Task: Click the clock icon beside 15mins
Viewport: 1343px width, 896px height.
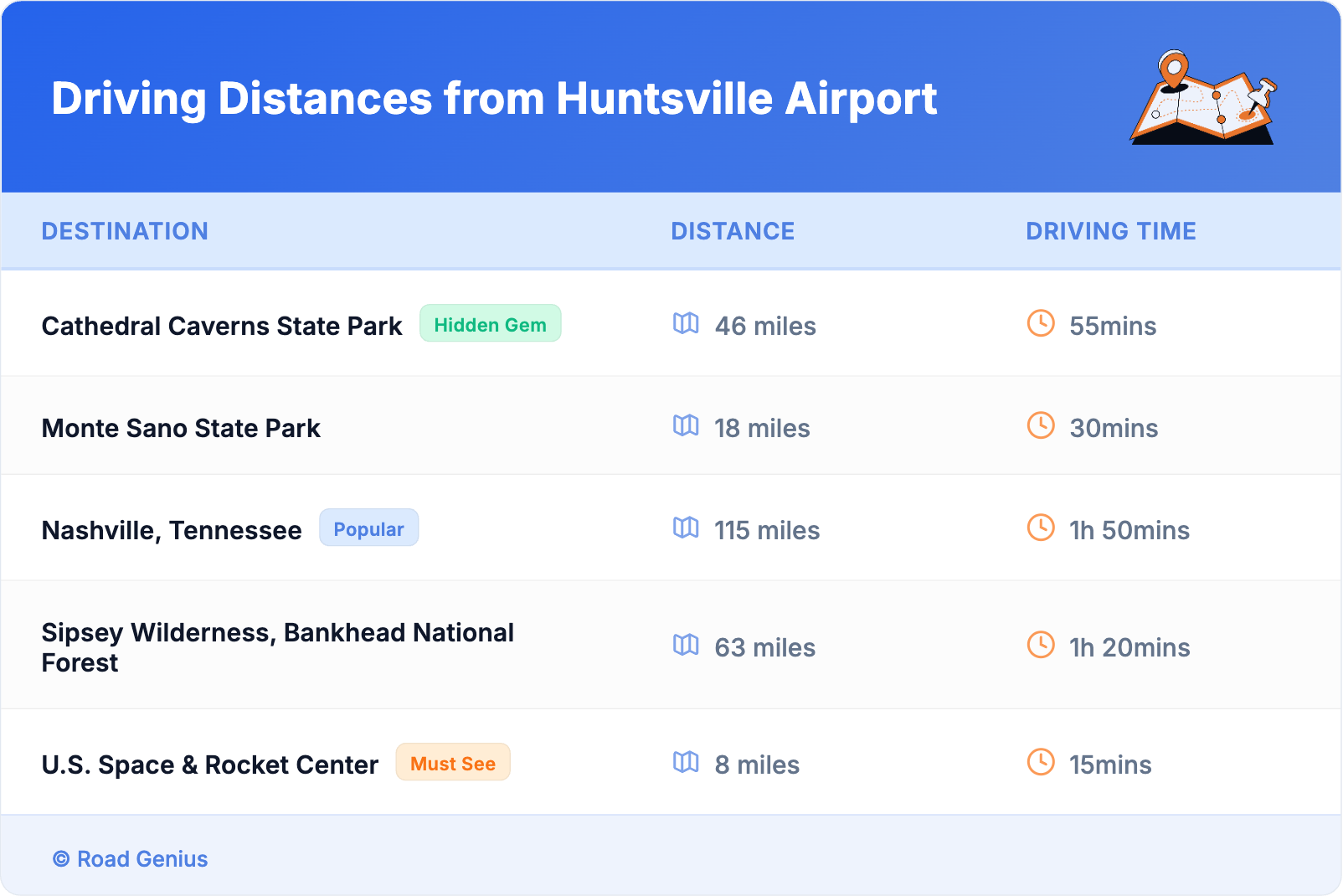Action: [1041, 762]
